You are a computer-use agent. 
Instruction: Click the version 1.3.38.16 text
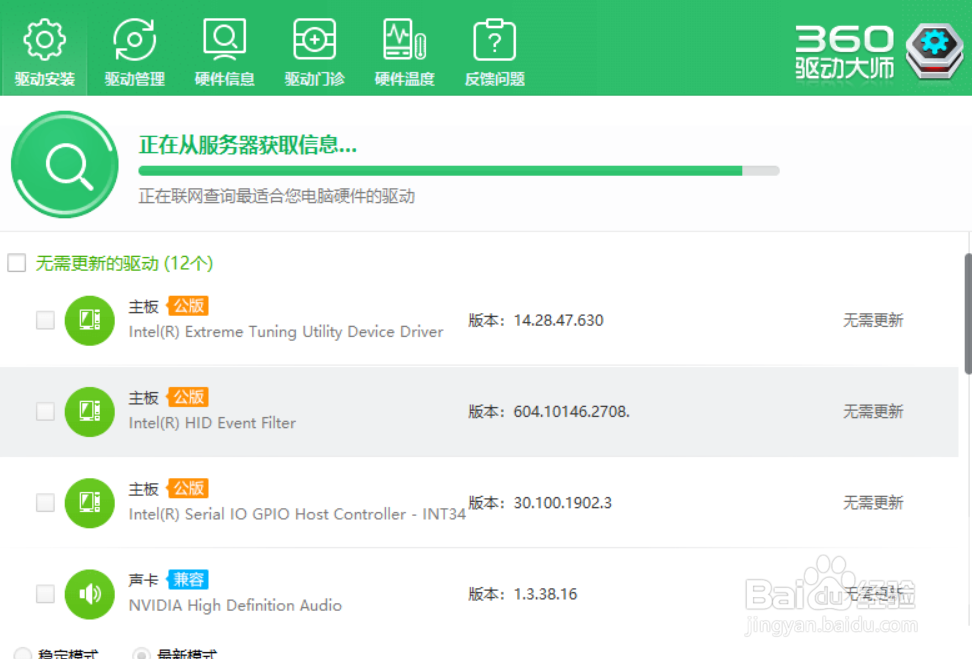[545, 594]
